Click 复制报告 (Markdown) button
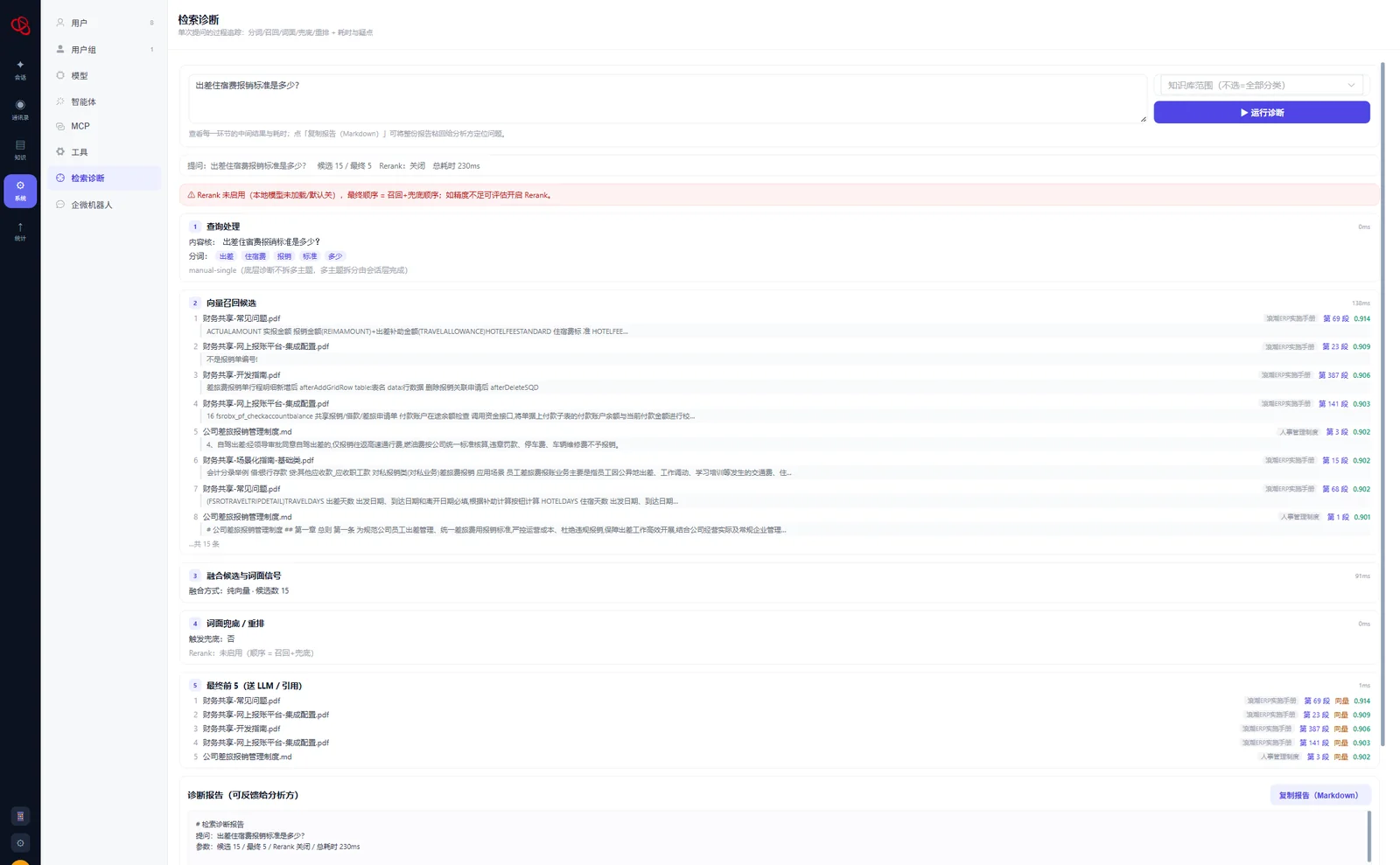Image resolution: width=1400 pixels, height=865 pixels. point(1319,795)
